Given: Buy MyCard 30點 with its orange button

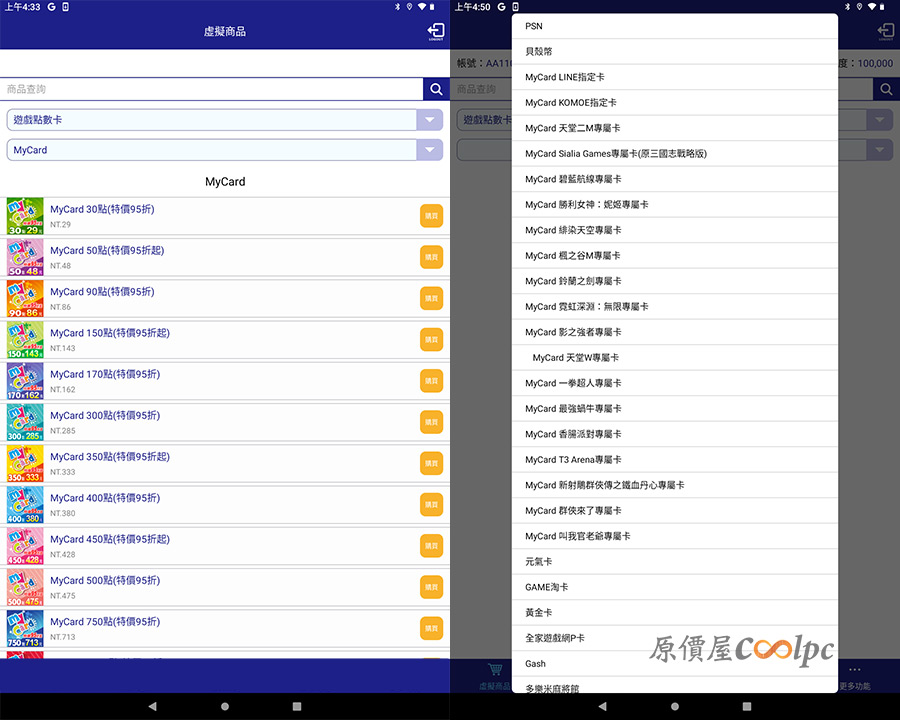Looking at the screenshot, I should [431, 216].
